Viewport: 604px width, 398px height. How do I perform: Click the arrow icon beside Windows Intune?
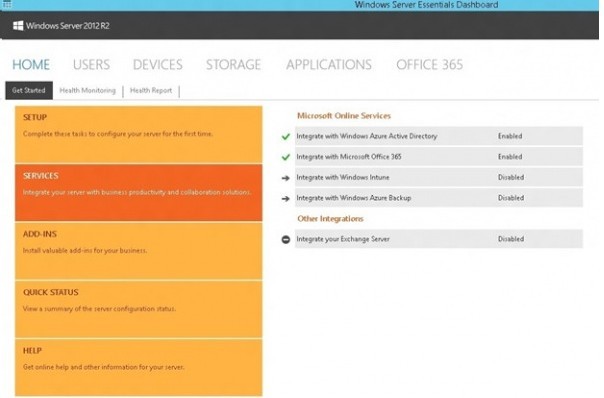pos(285,178)
